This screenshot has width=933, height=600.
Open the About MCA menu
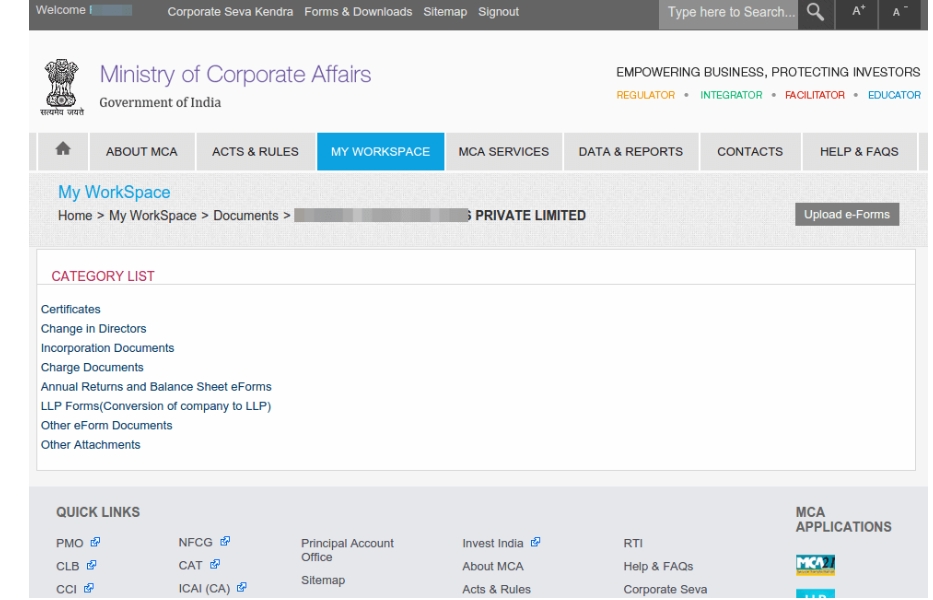tap(142, 151)
